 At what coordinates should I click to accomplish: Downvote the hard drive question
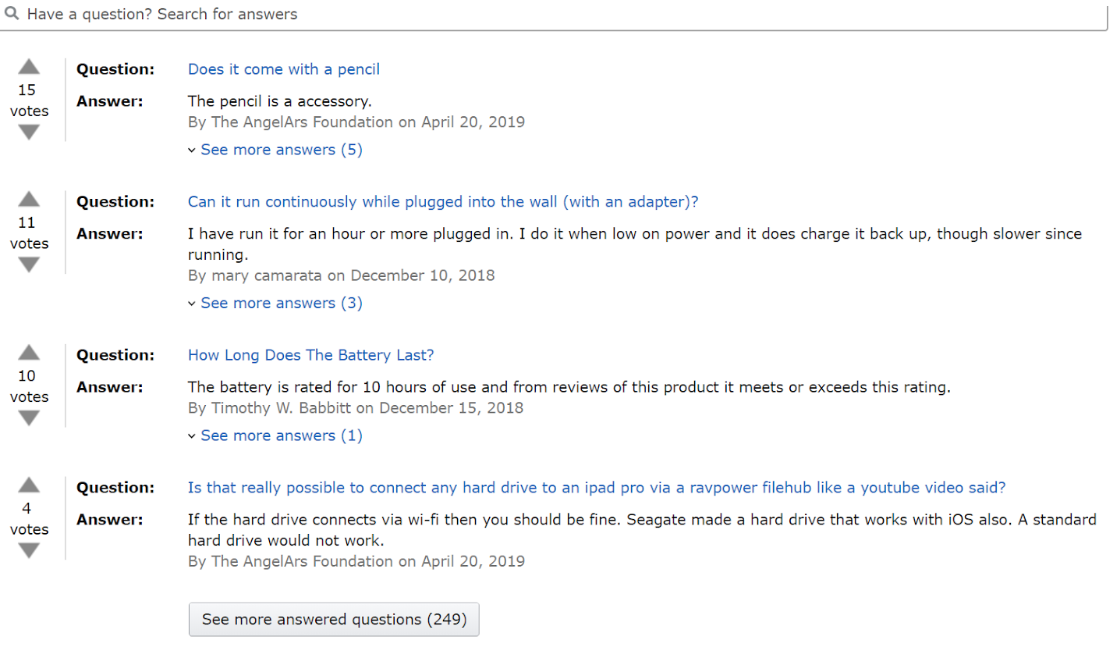(29, 551)
